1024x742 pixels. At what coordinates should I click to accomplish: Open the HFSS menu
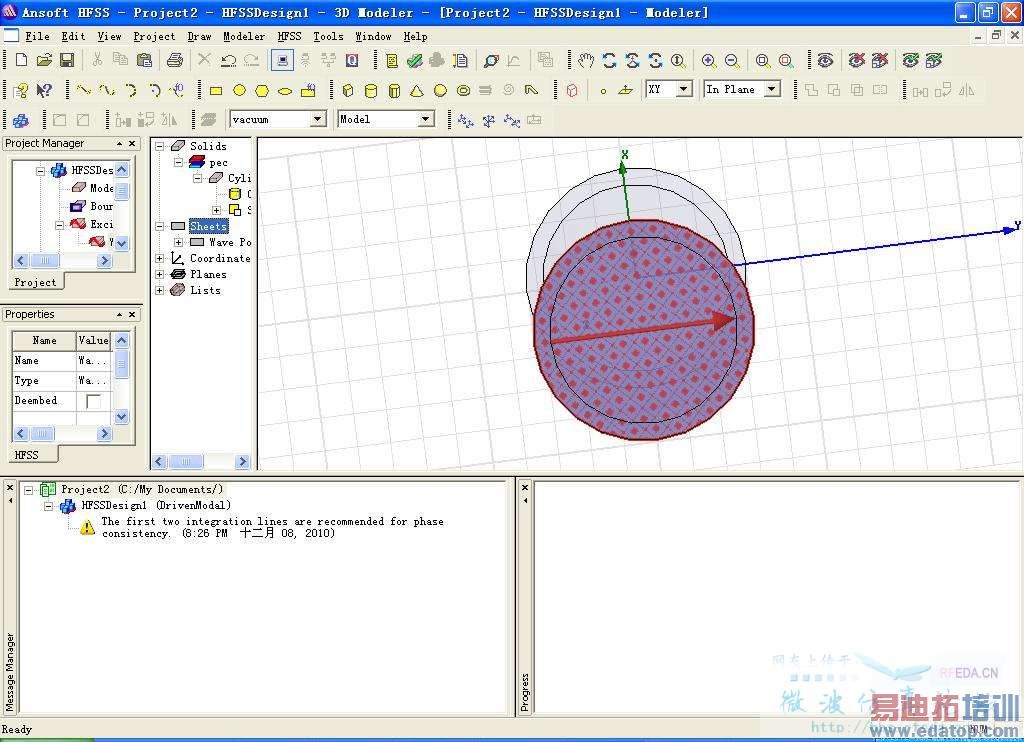coord(289,36)
